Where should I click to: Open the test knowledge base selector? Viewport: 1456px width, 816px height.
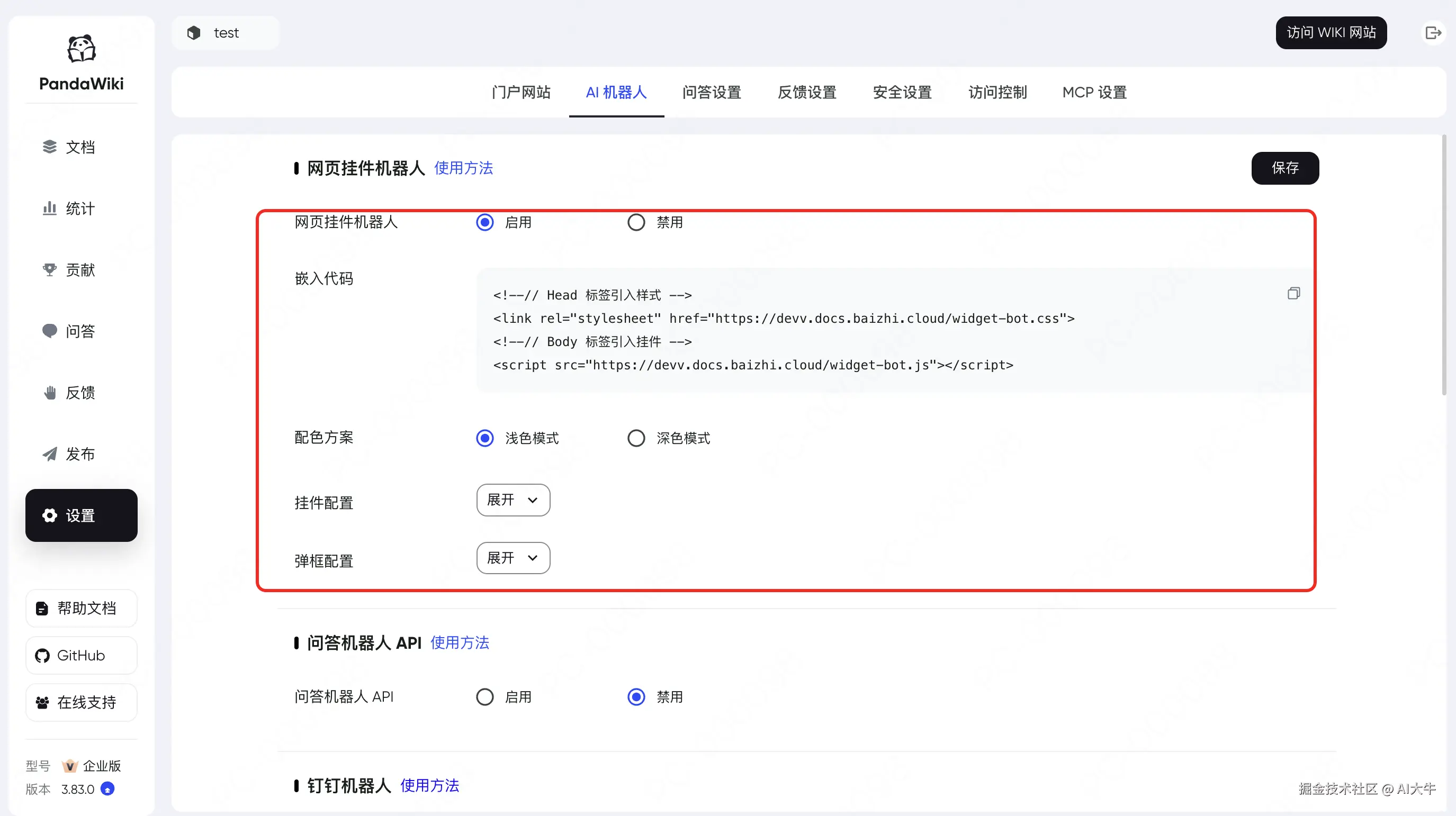click(225, 33)
